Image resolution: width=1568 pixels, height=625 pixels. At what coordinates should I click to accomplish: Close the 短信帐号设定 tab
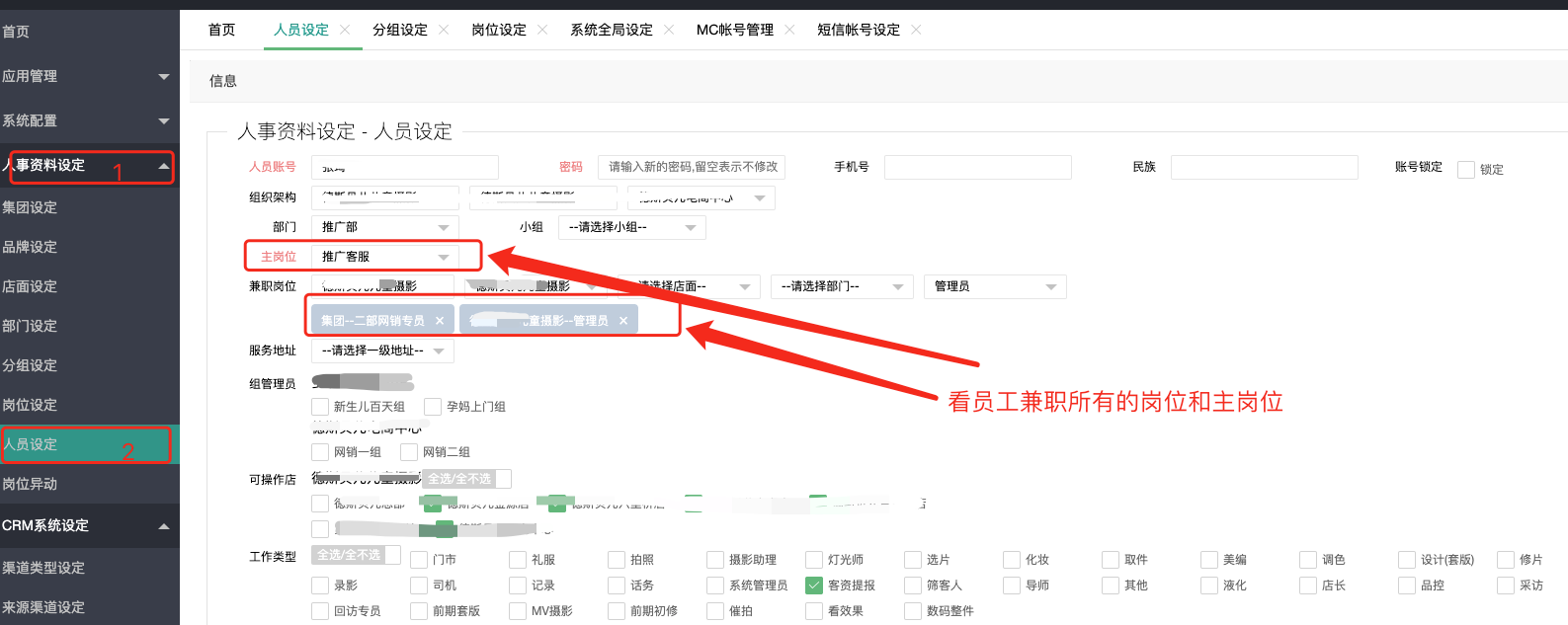[916, 30]
